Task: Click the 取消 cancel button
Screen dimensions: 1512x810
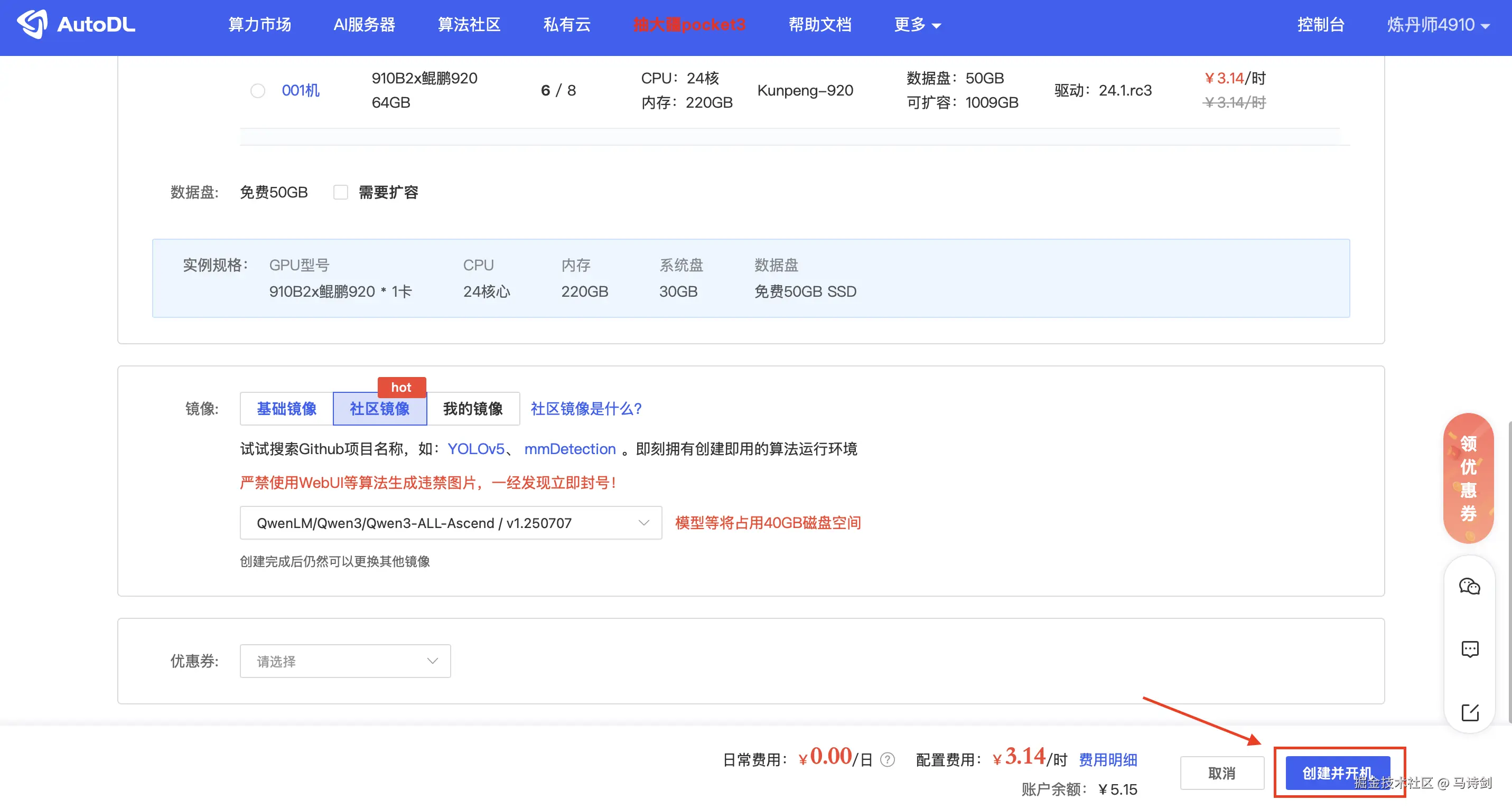Action: click(x=1222, y=773)
